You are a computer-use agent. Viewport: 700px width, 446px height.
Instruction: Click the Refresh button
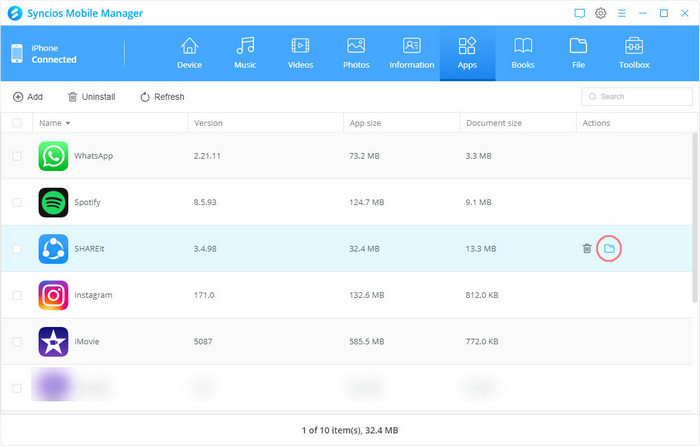(162, 97)
